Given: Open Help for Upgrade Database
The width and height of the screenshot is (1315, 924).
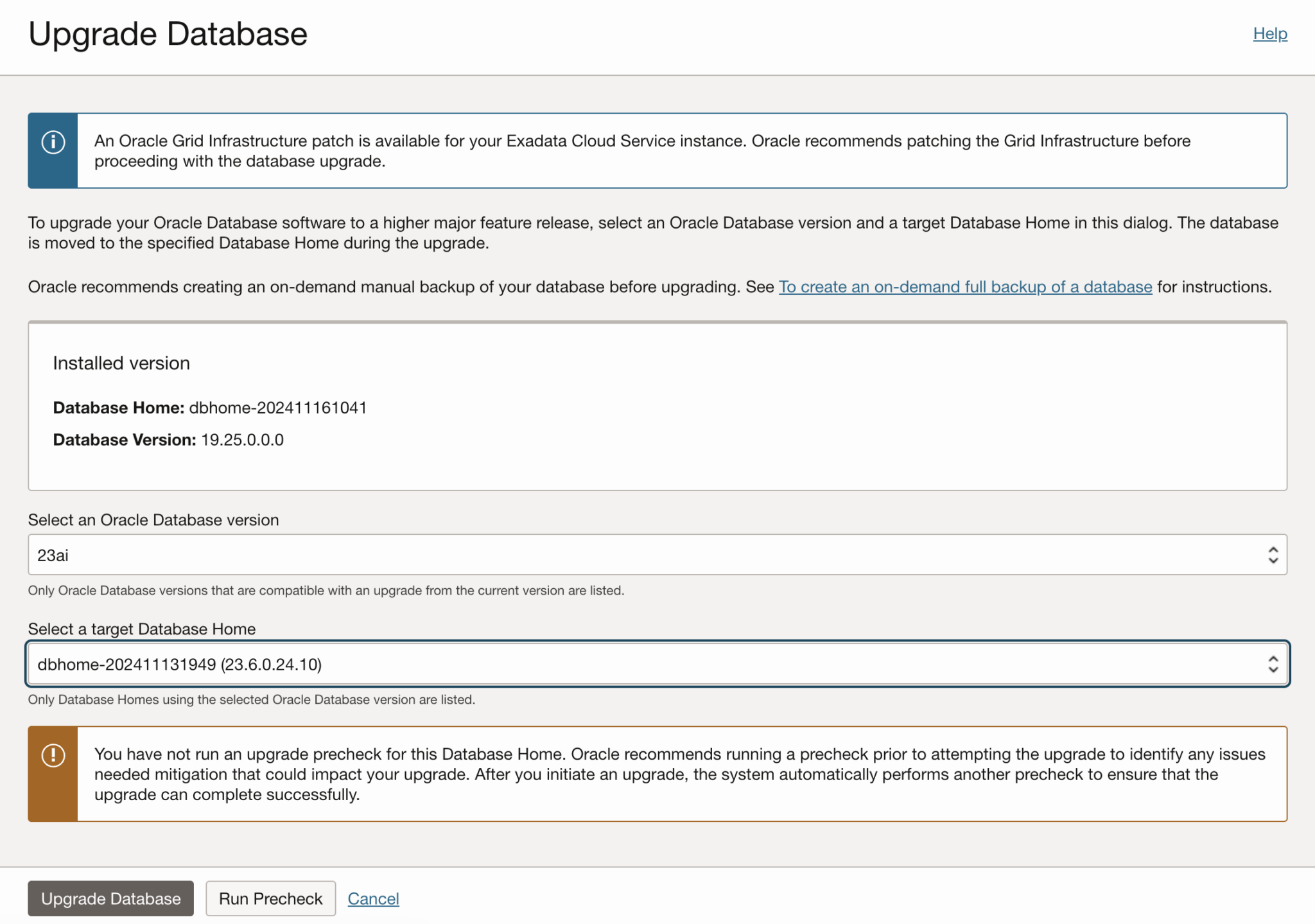Looking at the screenshot, I should tap(1269, 33).
